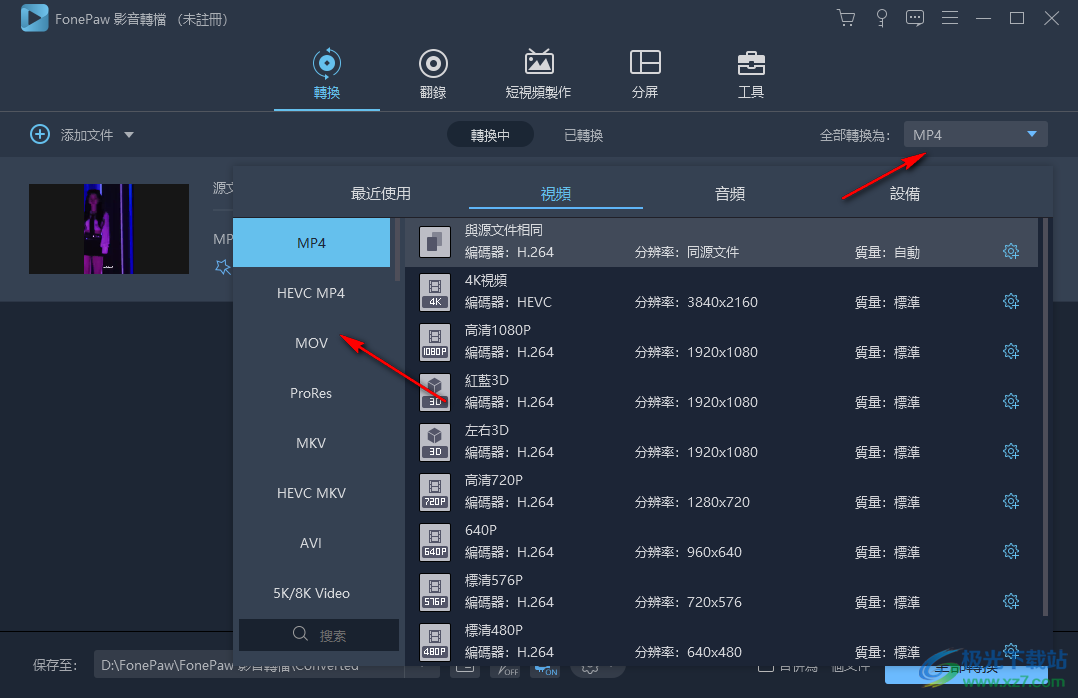1078x698 pixels.
Task: Click the 搜索 format search field
Action: (319, 635)
